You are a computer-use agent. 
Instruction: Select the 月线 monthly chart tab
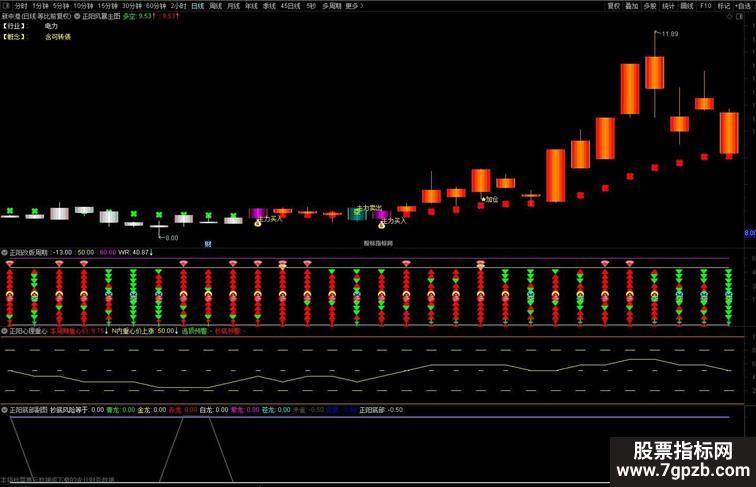click(x=234, y=6)
